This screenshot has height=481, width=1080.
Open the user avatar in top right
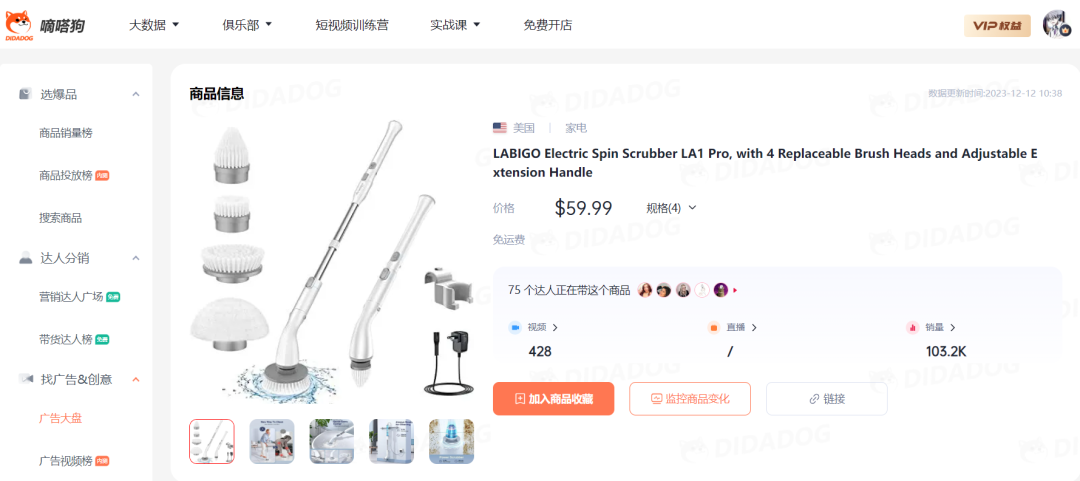[x=1056, y=25]
